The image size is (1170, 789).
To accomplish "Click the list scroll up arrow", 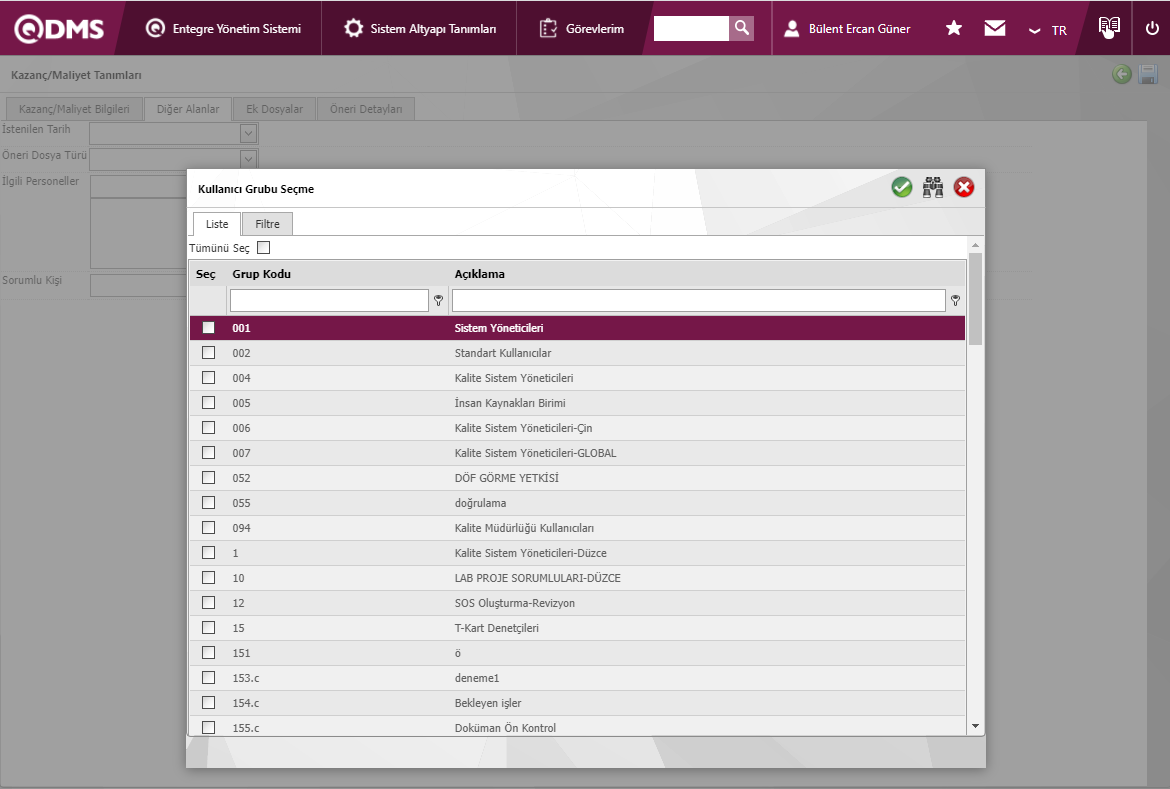I will 975,245.
